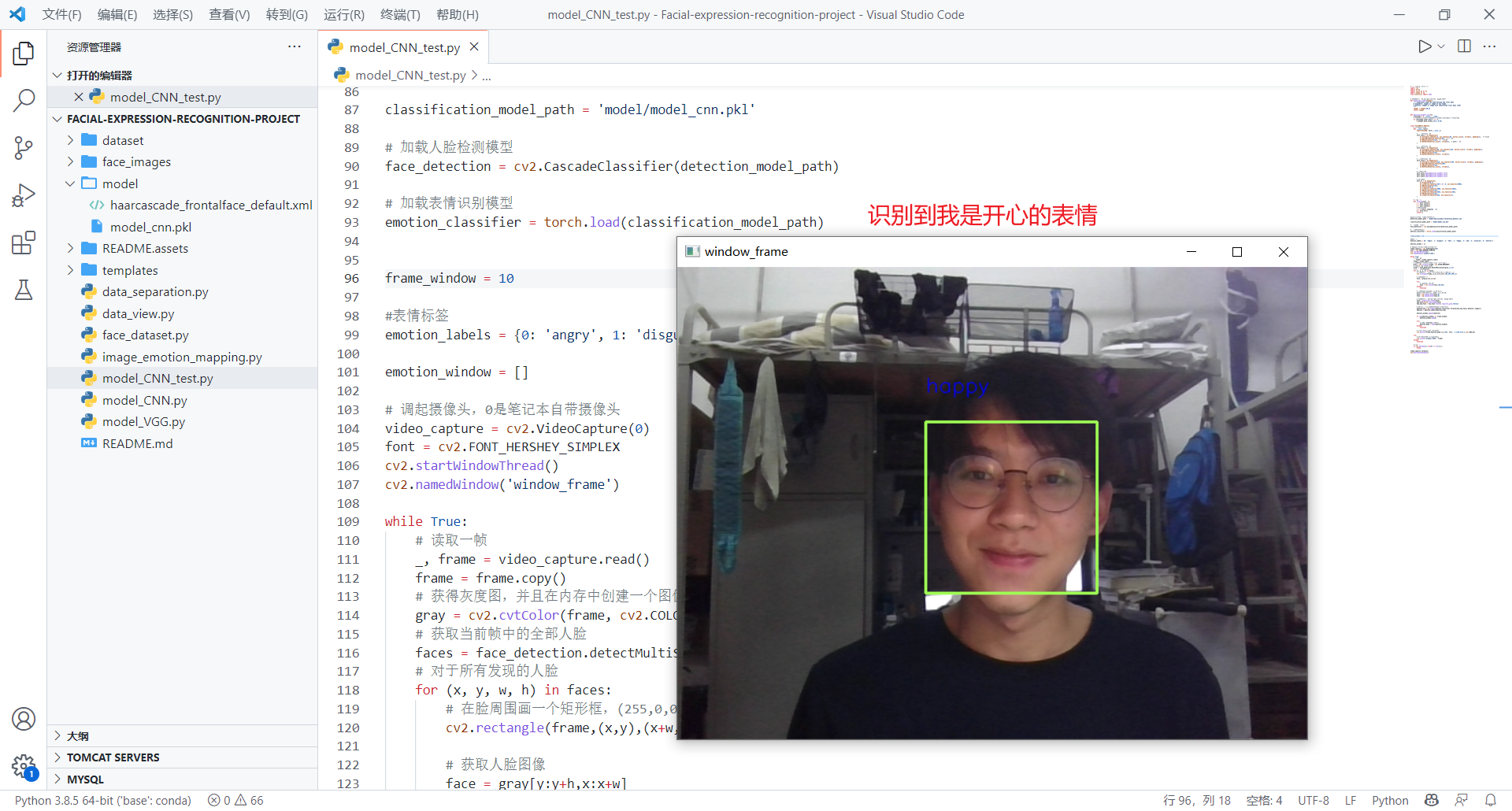Open the Search view icon
This screenshot has width=1512, height=811.
point(24,100)
